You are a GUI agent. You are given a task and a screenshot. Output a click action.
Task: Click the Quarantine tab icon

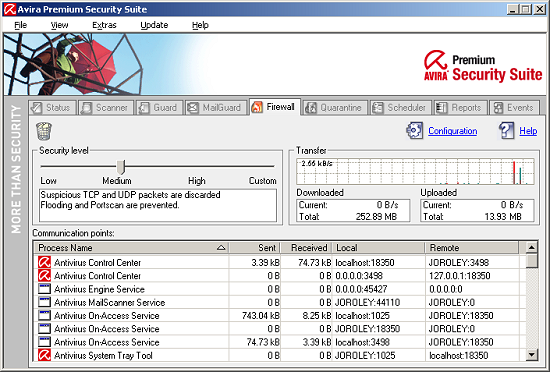310,108
